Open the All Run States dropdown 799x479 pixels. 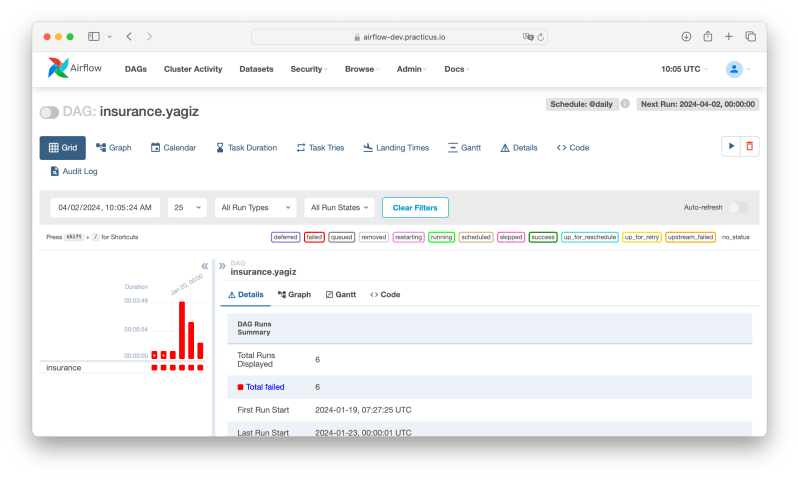pyautogui.click(x=339, y=207)
